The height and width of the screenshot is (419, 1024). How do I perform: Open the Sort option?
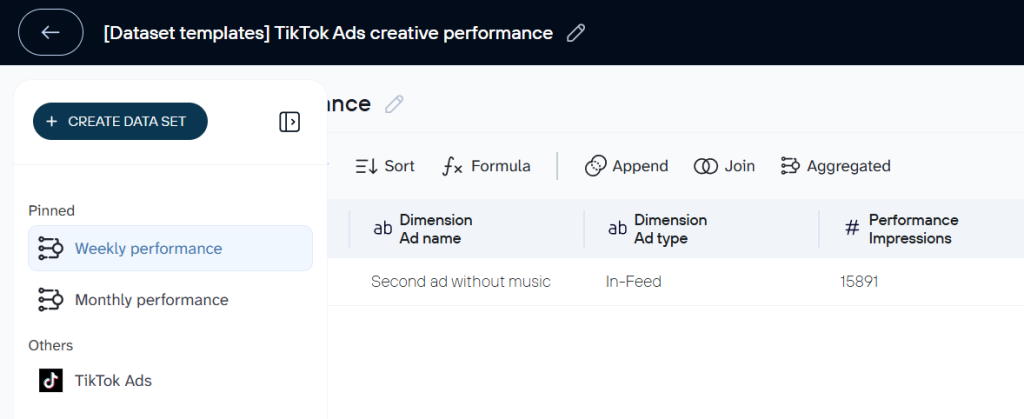tap(385, 166)
